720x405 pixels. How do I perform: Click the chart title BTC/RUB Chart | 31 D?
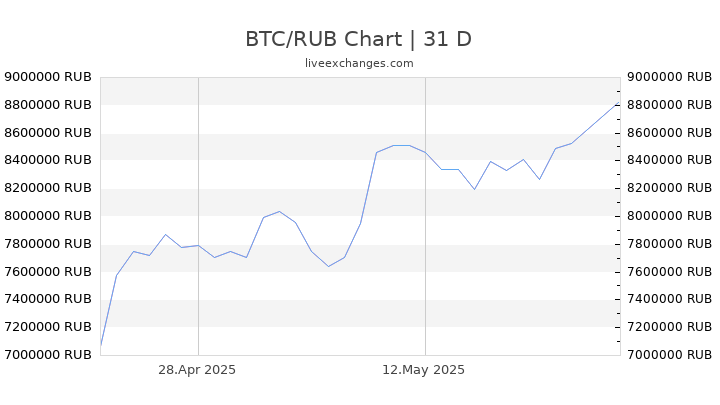coord(359,39)
